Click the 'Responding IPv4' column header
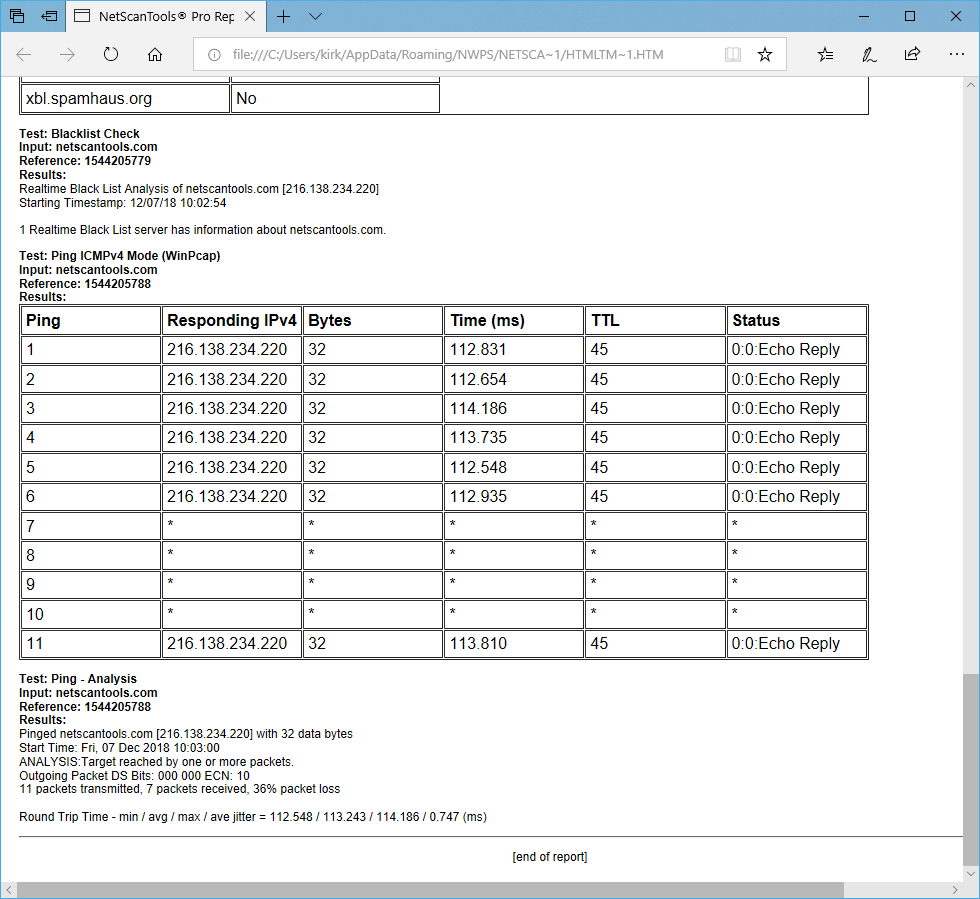The image size is (980, 899). [x=232, y=321]
